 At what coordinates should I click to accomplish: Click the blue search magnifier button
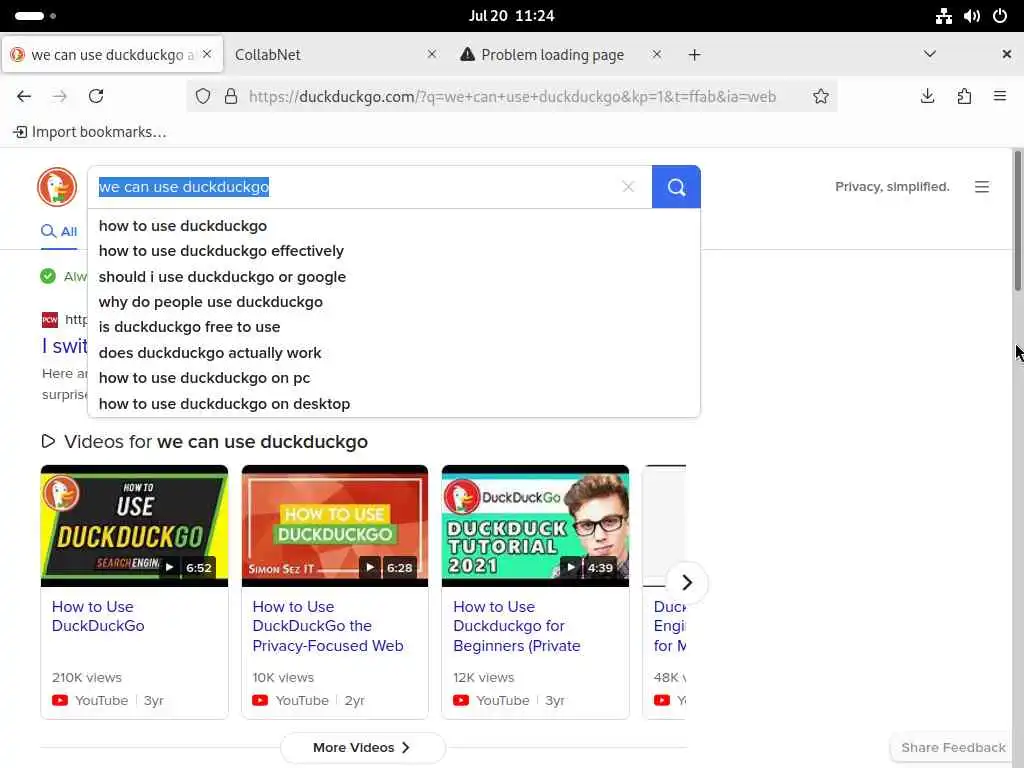(x=676, y=187)
